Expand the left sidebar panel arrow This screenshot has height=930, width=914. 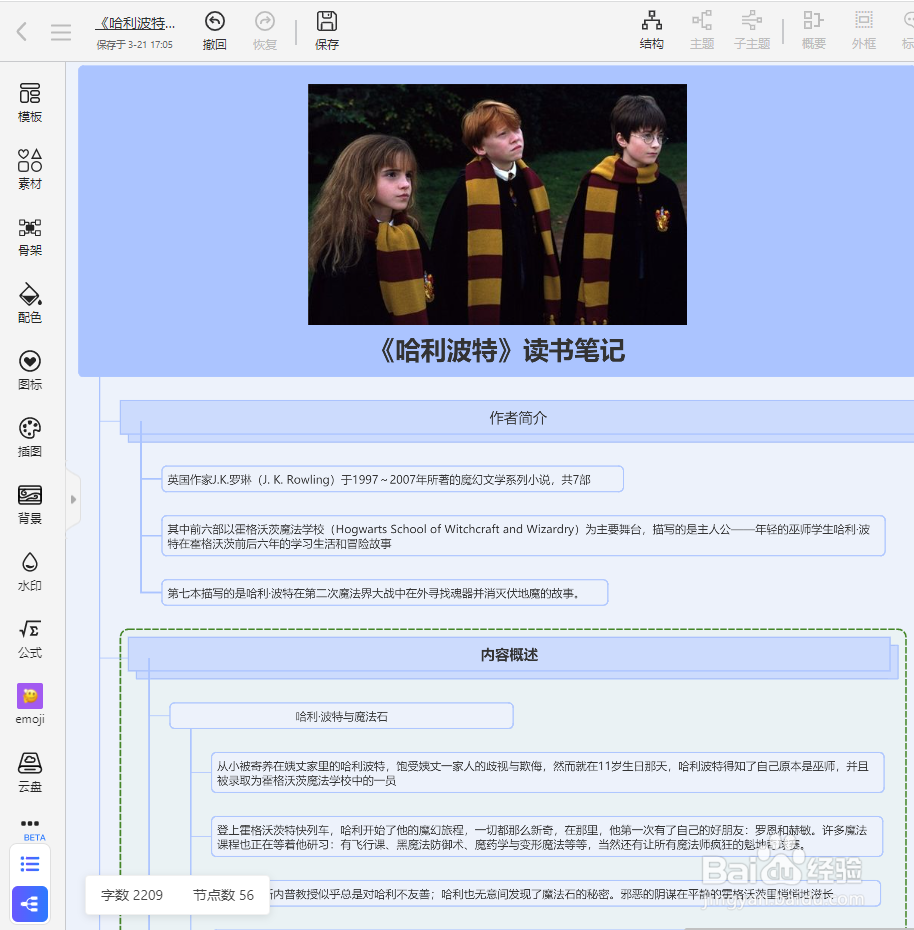[73, 499]
